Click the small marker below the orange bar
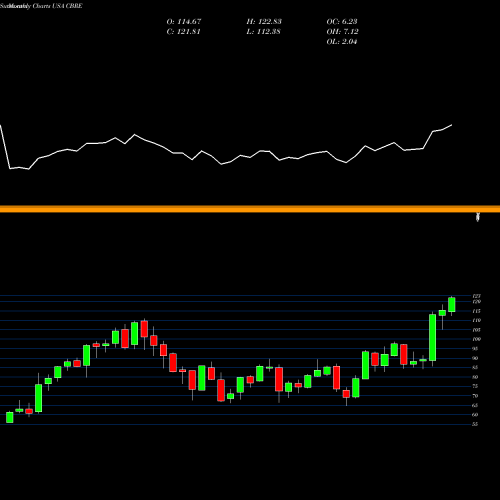The width and height of the screenshot is (500, 500). [x=478, y=217]
